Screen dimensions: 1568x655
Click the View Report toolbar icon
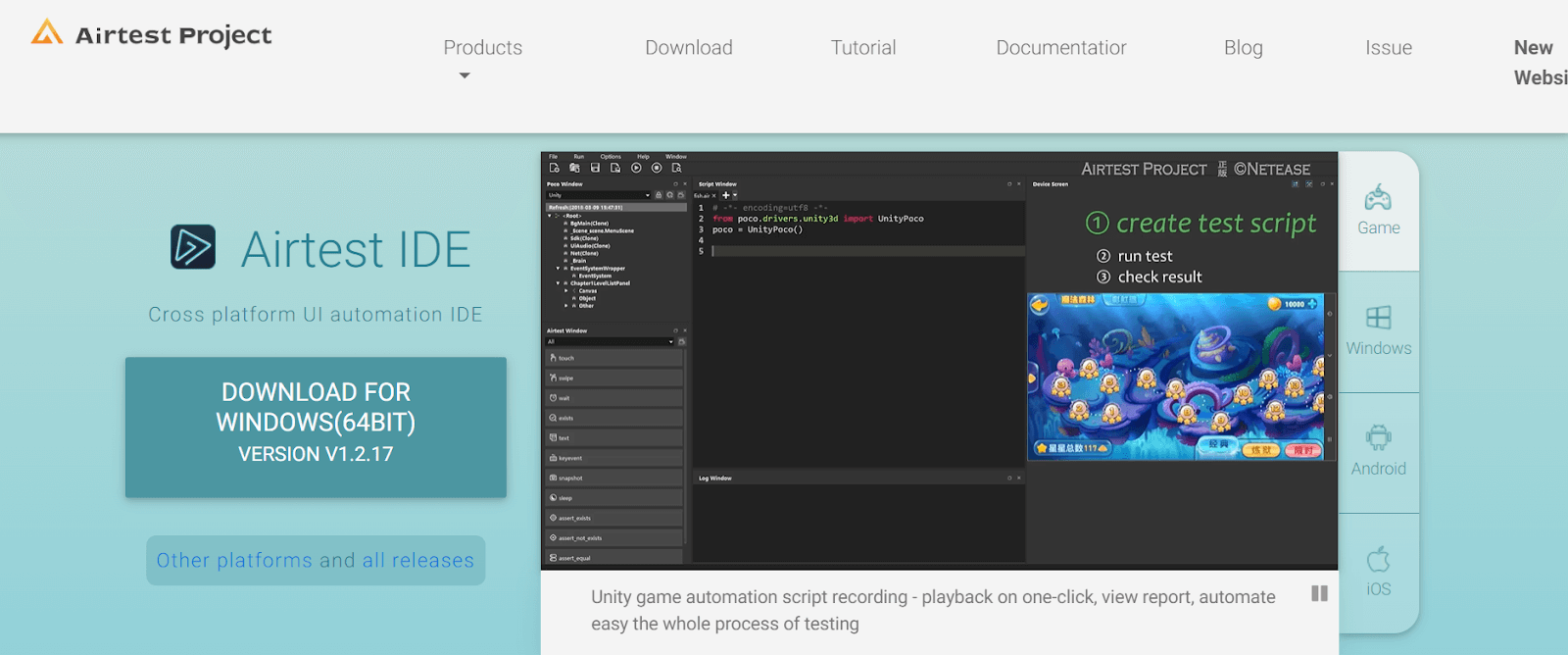click(676, 168)
